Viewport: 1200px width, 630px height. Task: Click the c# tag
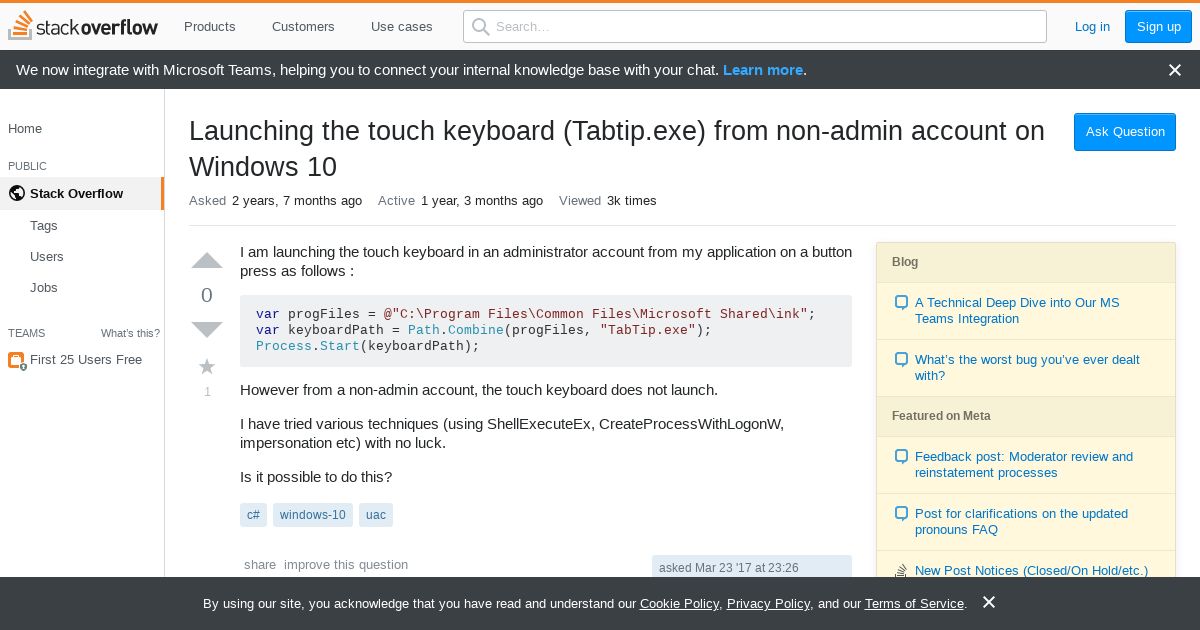[253, 515]
